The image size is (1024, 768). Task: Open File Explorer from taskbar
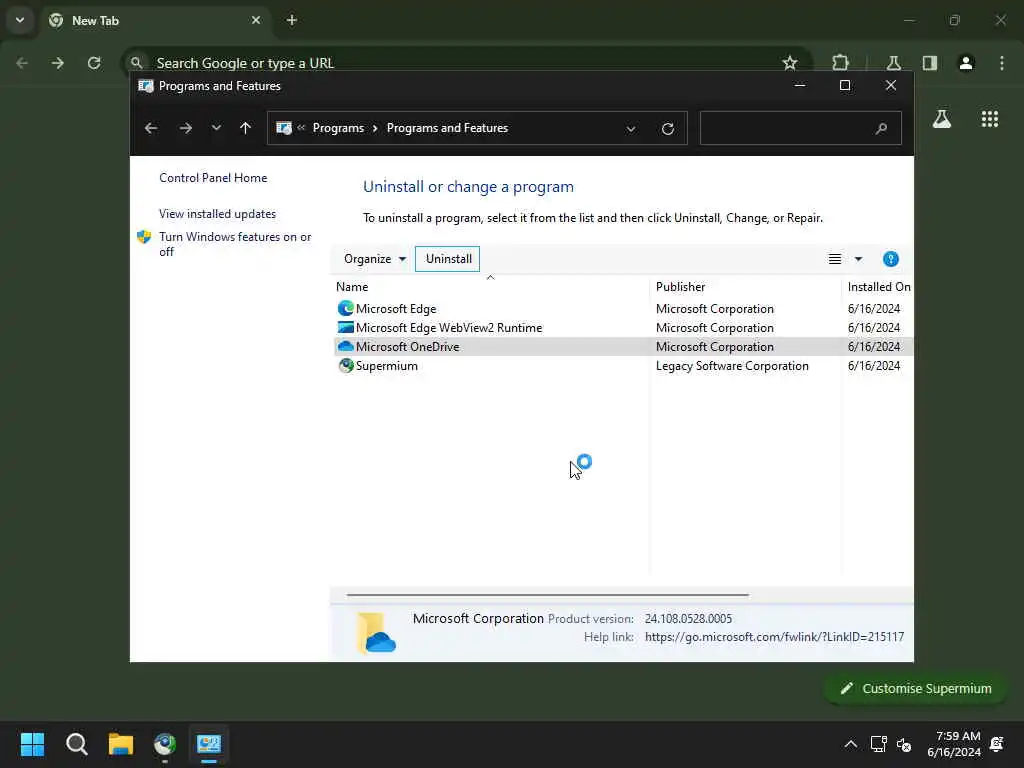(x=121, y=744)
